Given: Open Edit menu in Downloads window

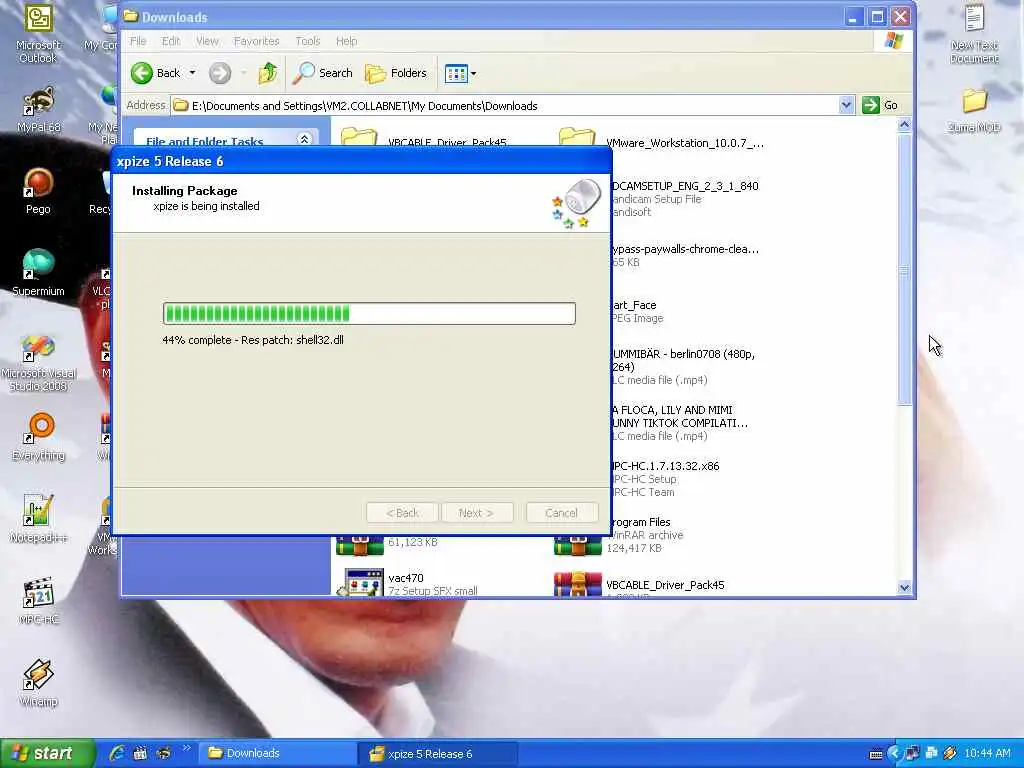Looking at the screenshot, I should (171, 41).
